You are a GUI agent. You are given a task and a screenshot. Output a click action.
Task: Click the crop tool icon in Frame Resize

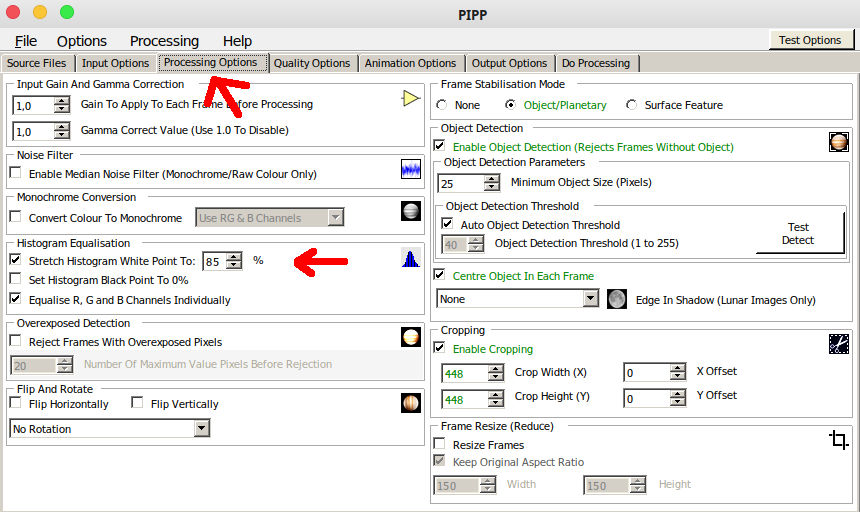pyautogui.click(x=838, y=440)
